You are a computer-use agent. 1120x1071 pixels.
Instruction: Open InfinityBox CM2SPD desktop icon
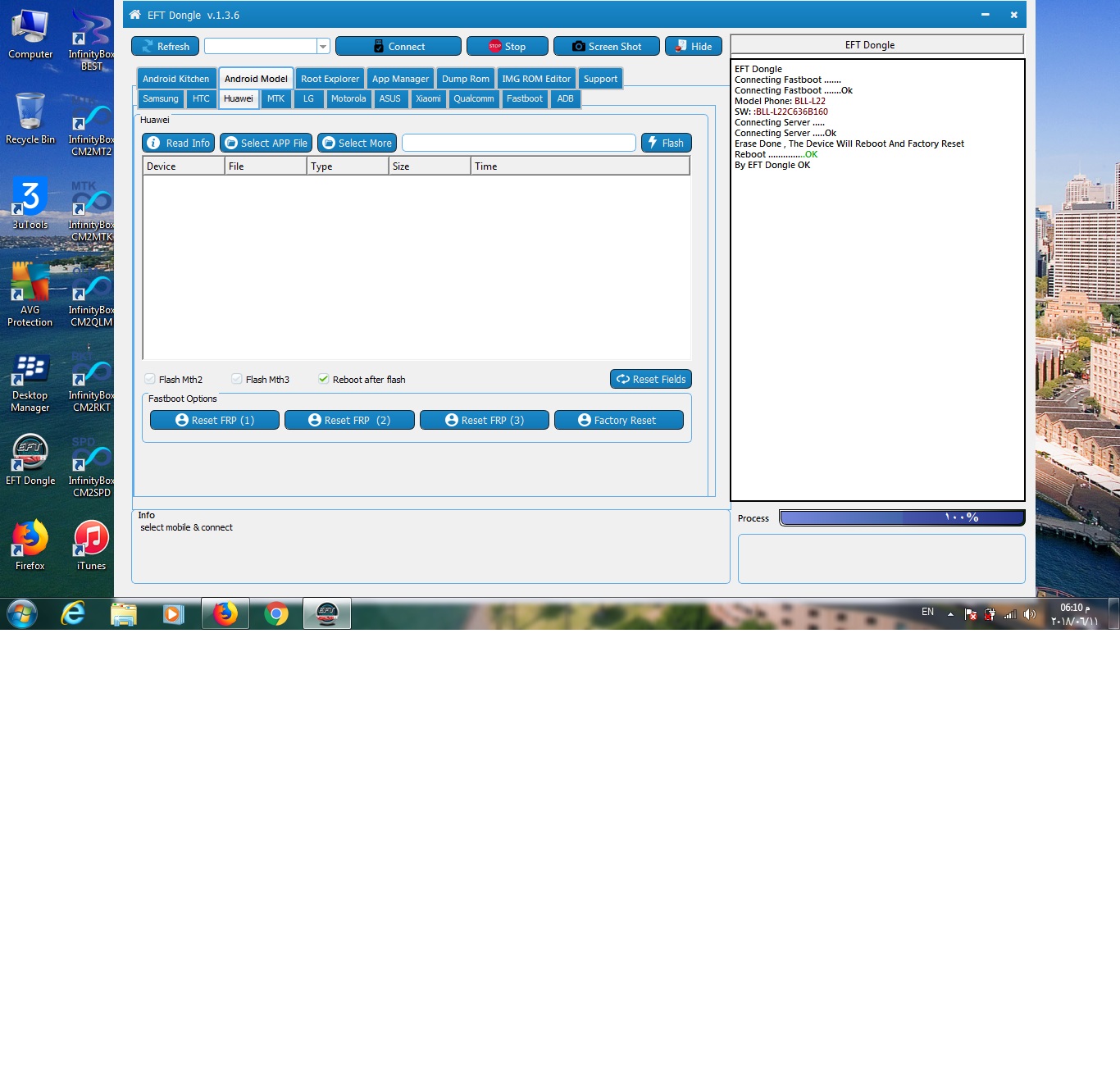tap(91, 466)
